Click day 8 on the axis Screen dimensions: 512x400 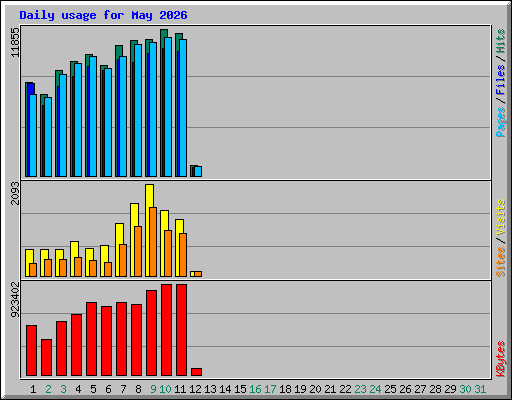[x=138, y=389]
